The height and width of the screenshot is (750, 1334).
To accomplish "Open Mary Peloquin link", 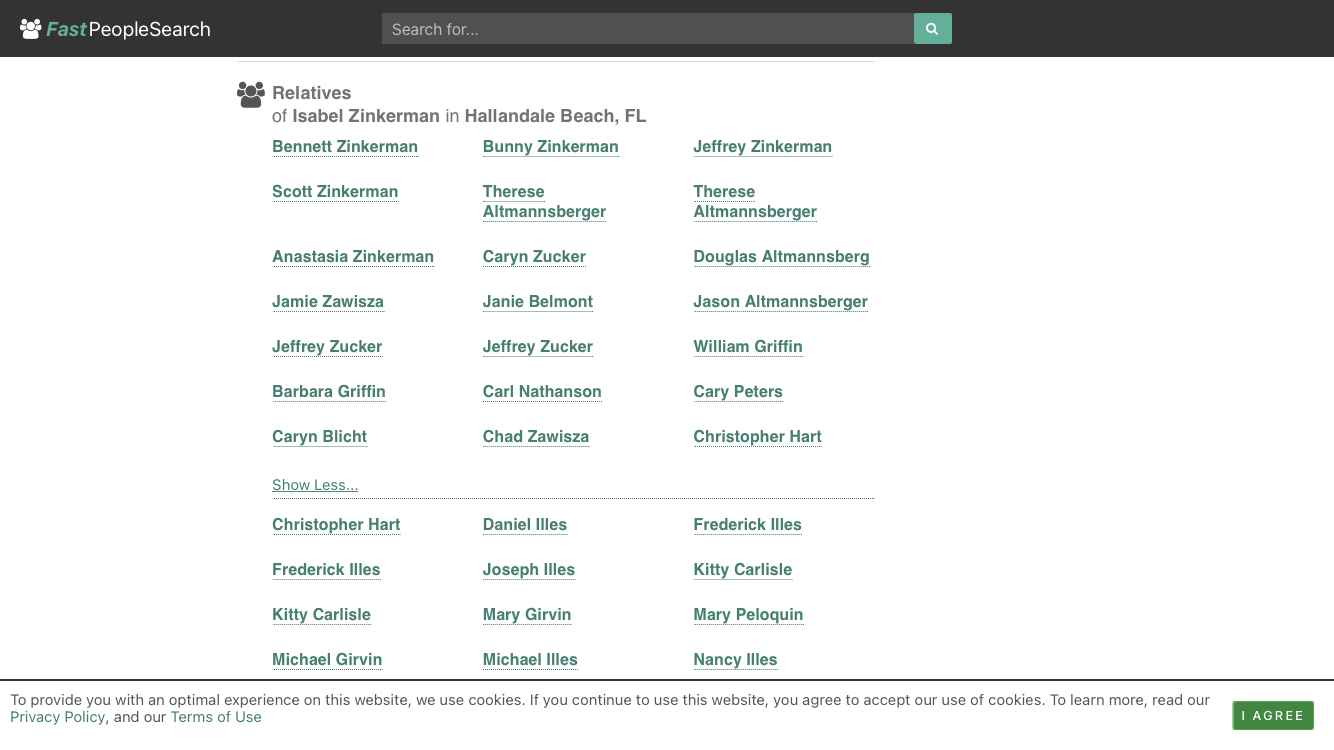I will [x=749, y=615].
